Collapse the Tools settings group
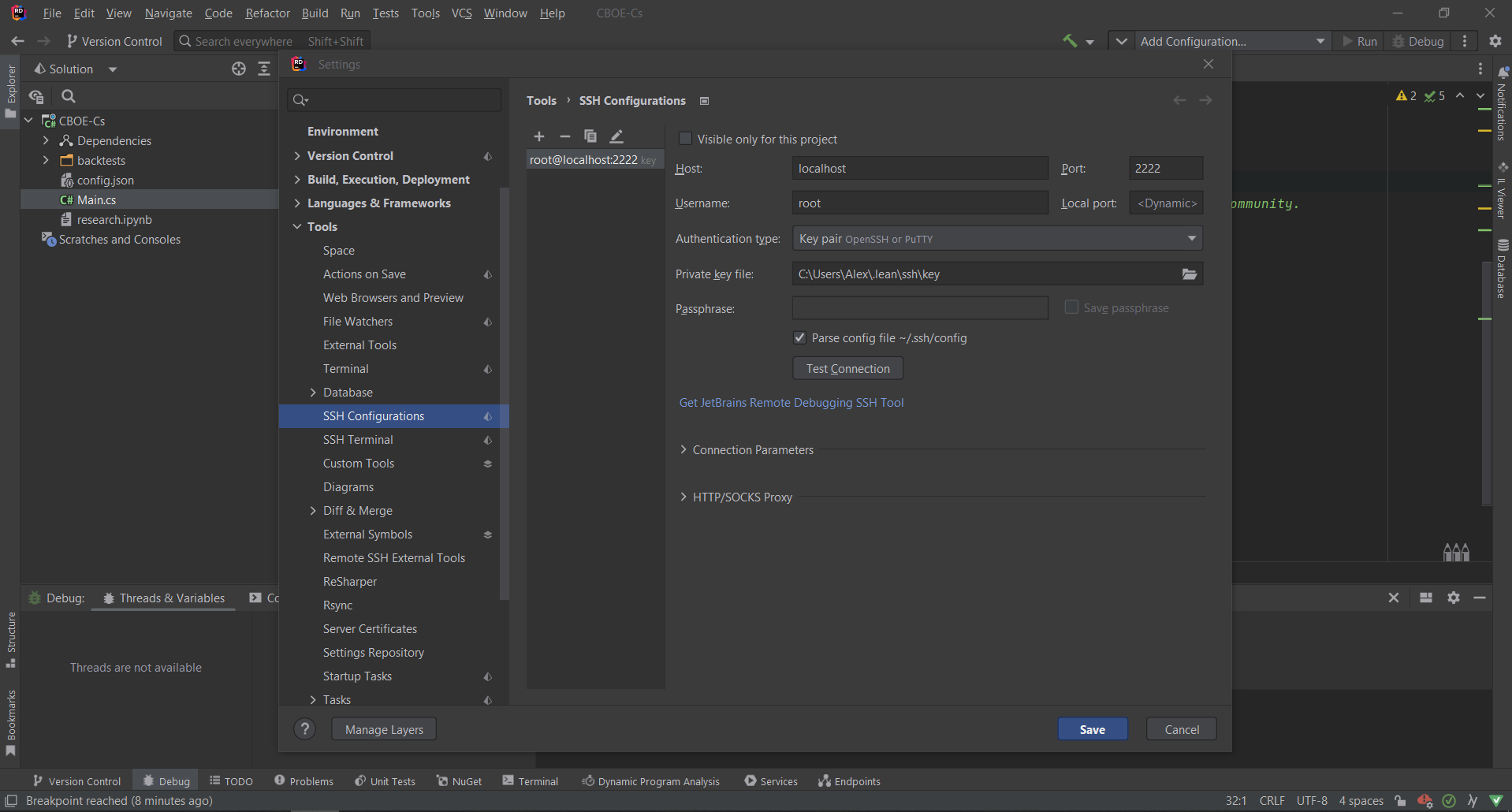Image resolution: width=1512 pixels, height=812 pixels. [297, 227]
